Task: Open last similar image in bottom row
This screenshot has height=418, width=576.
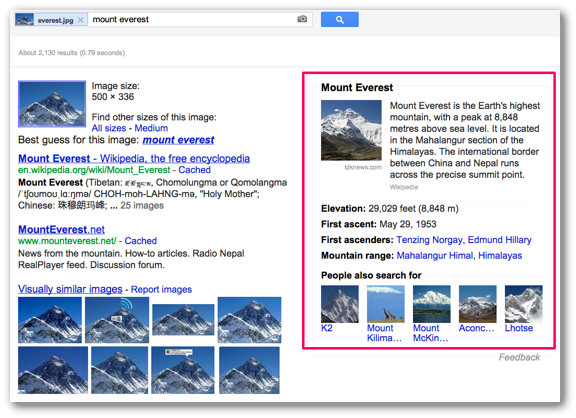Action: tap(249, 370)
